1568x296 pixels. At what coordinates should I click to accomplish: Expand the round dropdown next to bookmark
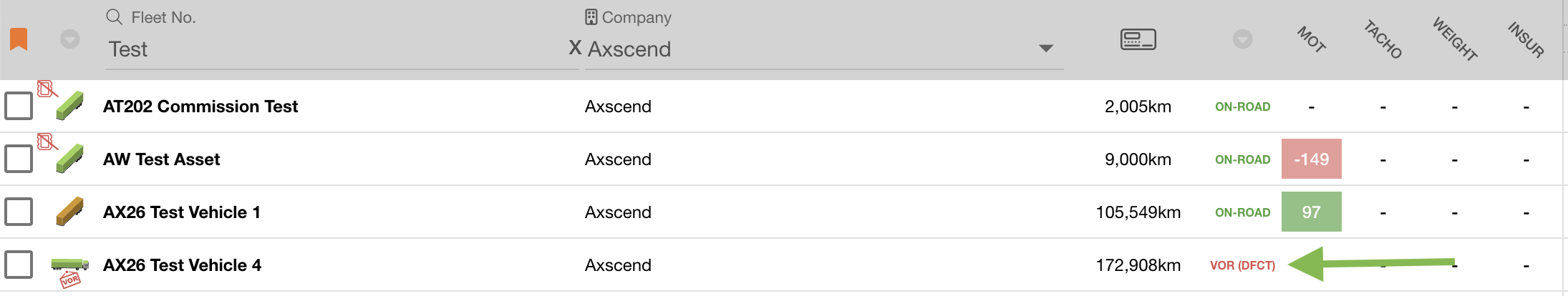coord(69,39)
